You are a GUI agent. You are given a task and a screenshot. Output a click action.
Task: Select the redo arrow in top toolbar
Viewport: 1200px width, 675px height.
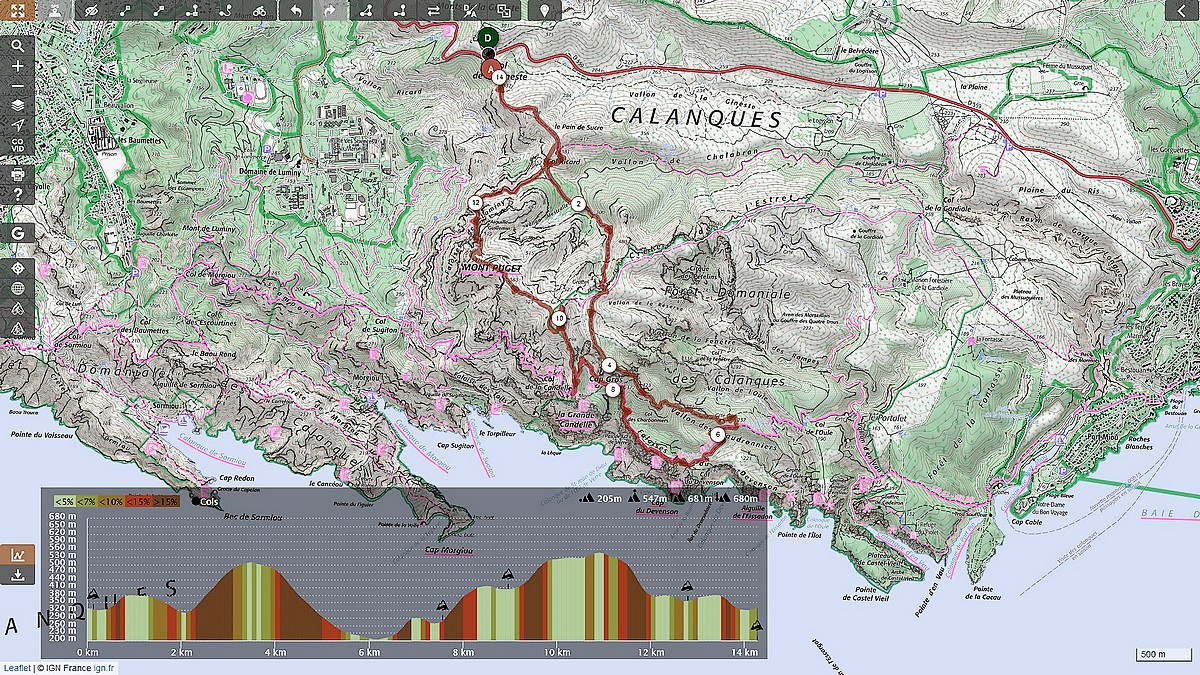tap(330, 11)
